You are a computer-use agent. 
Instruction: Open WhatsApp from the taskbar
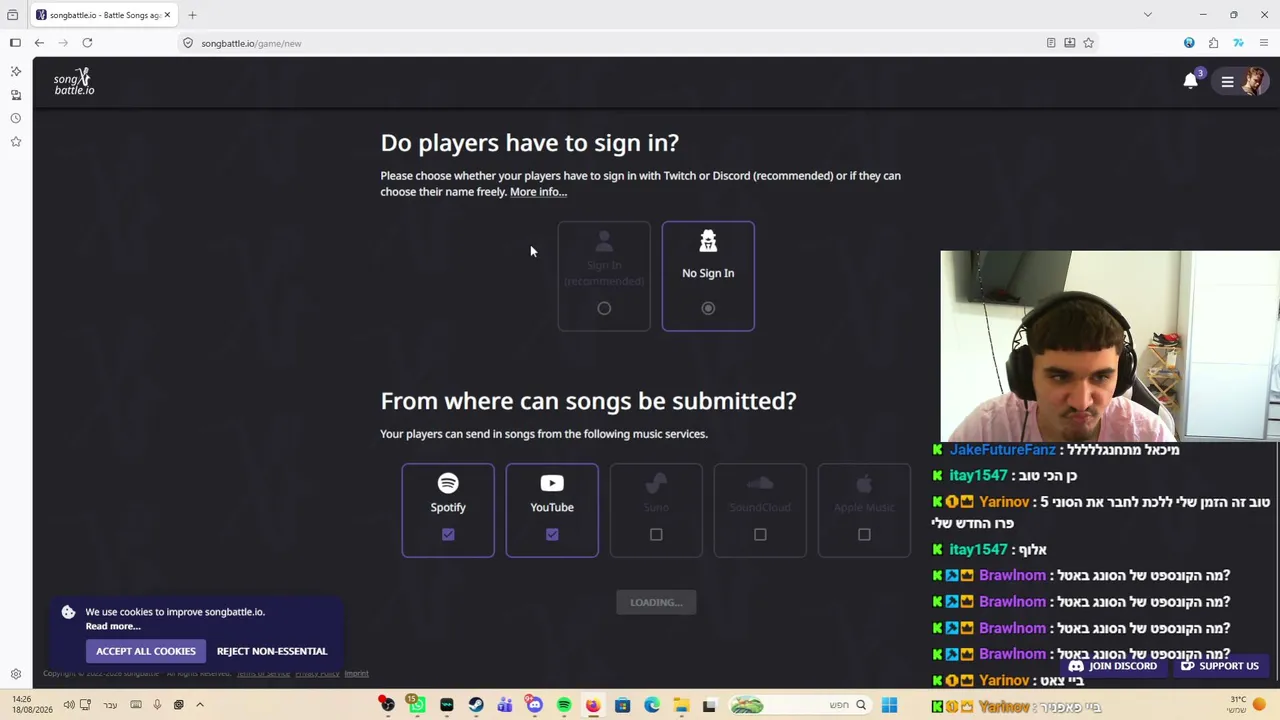(x=416, y=705)
